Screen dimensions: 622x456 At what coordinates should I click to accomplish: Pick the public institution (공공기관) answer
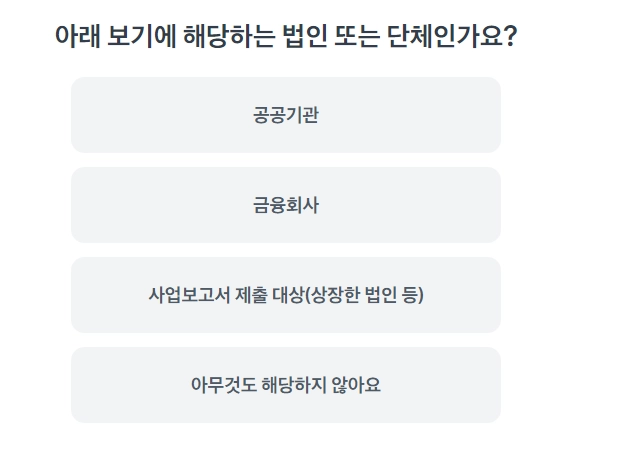coord(285,115)
